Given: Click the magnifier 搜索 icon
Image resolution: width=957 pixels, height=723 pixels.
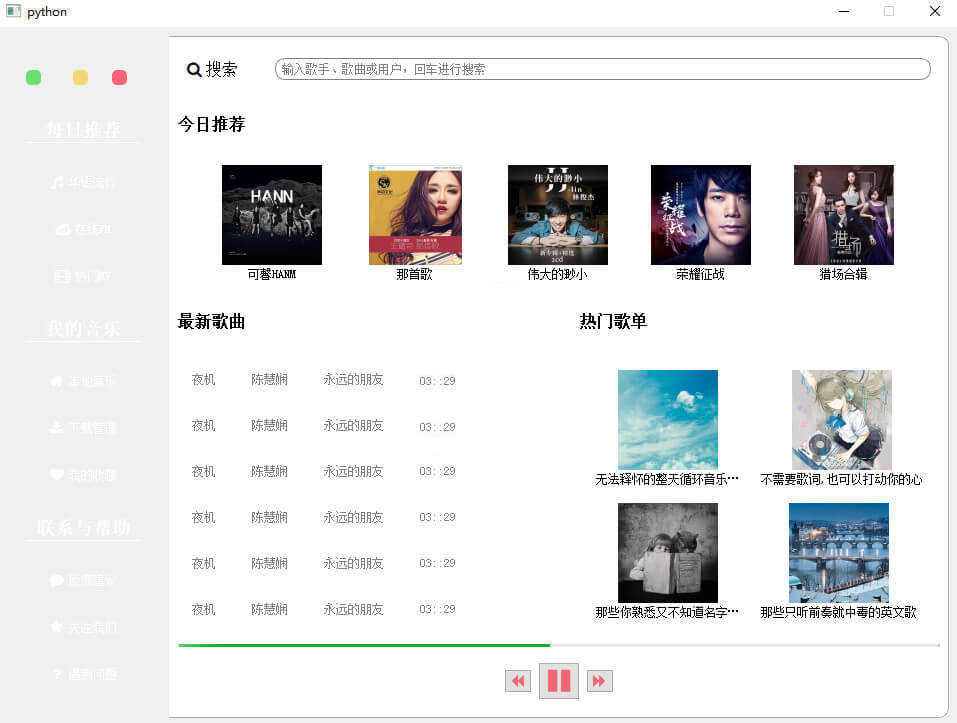Looking at the screenshot, I should coord(194,70).
